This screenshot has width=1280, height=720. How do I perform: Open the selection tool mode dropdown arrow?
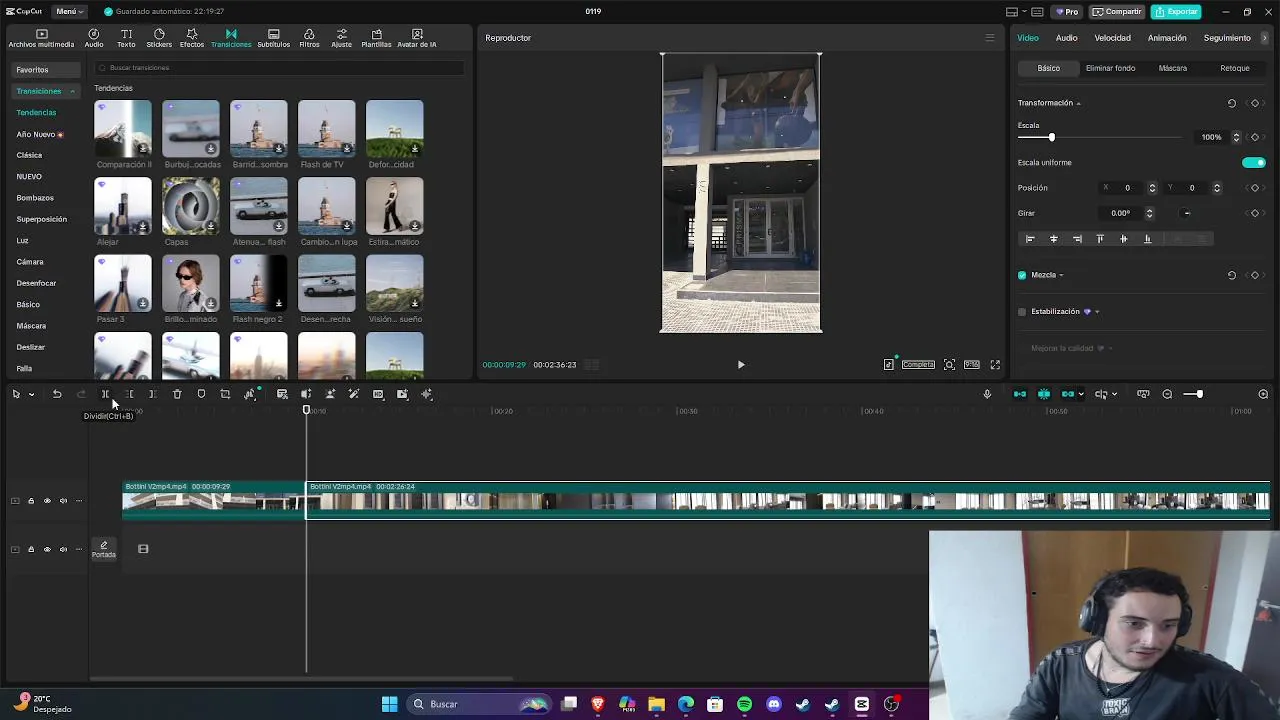(31, 395)
